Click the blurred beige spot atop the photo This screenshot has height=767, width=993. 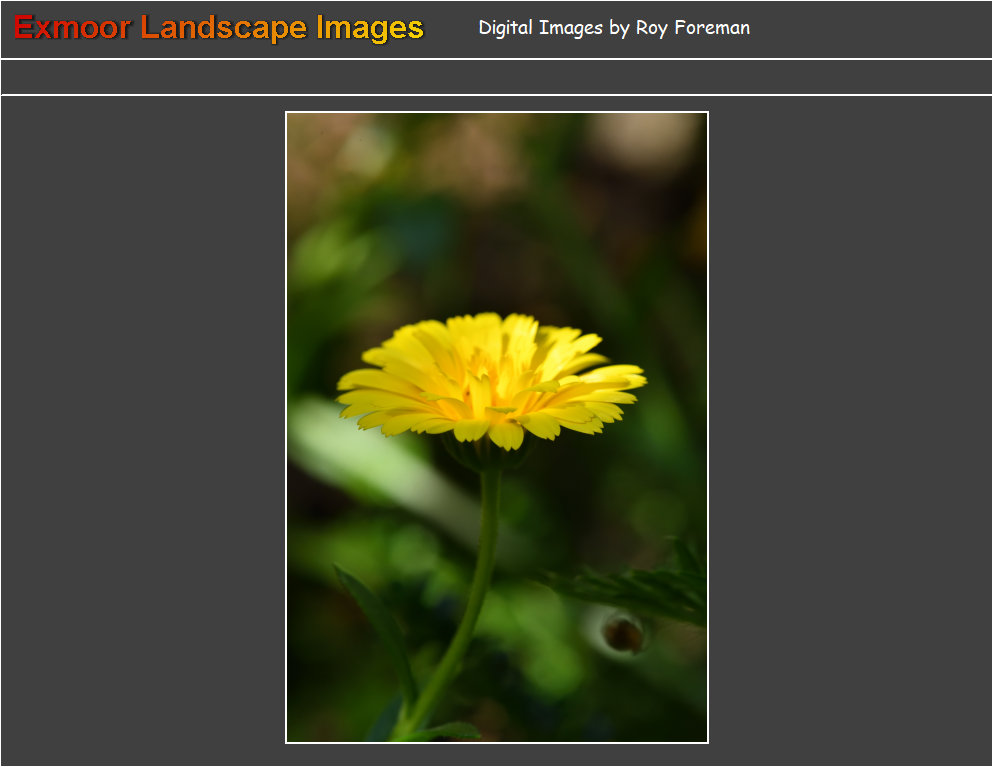[x=640, y=135]
